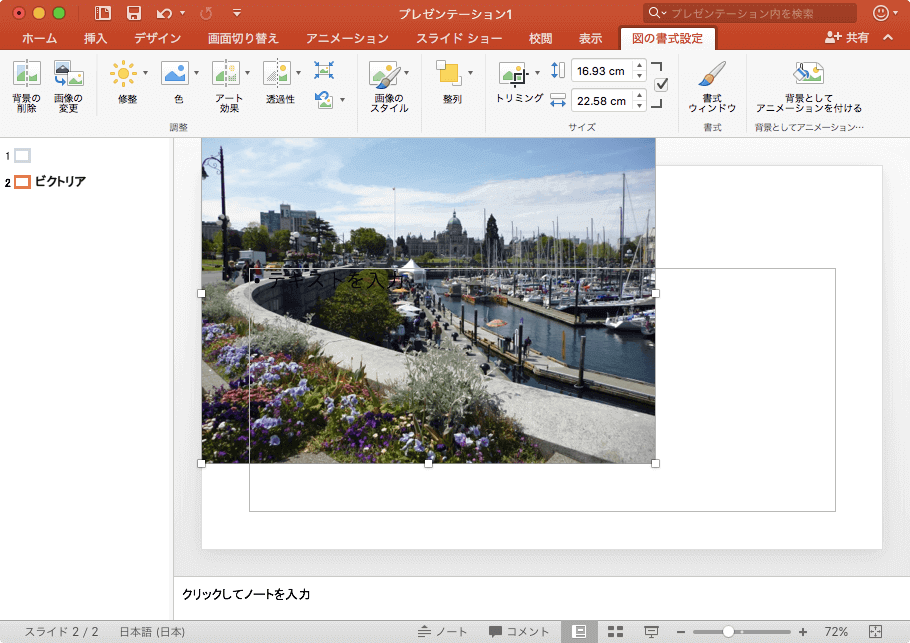Click the notes area クリックしてノートを入力
The width and height of the screenshot is (910, 643).
coord(246,594)
